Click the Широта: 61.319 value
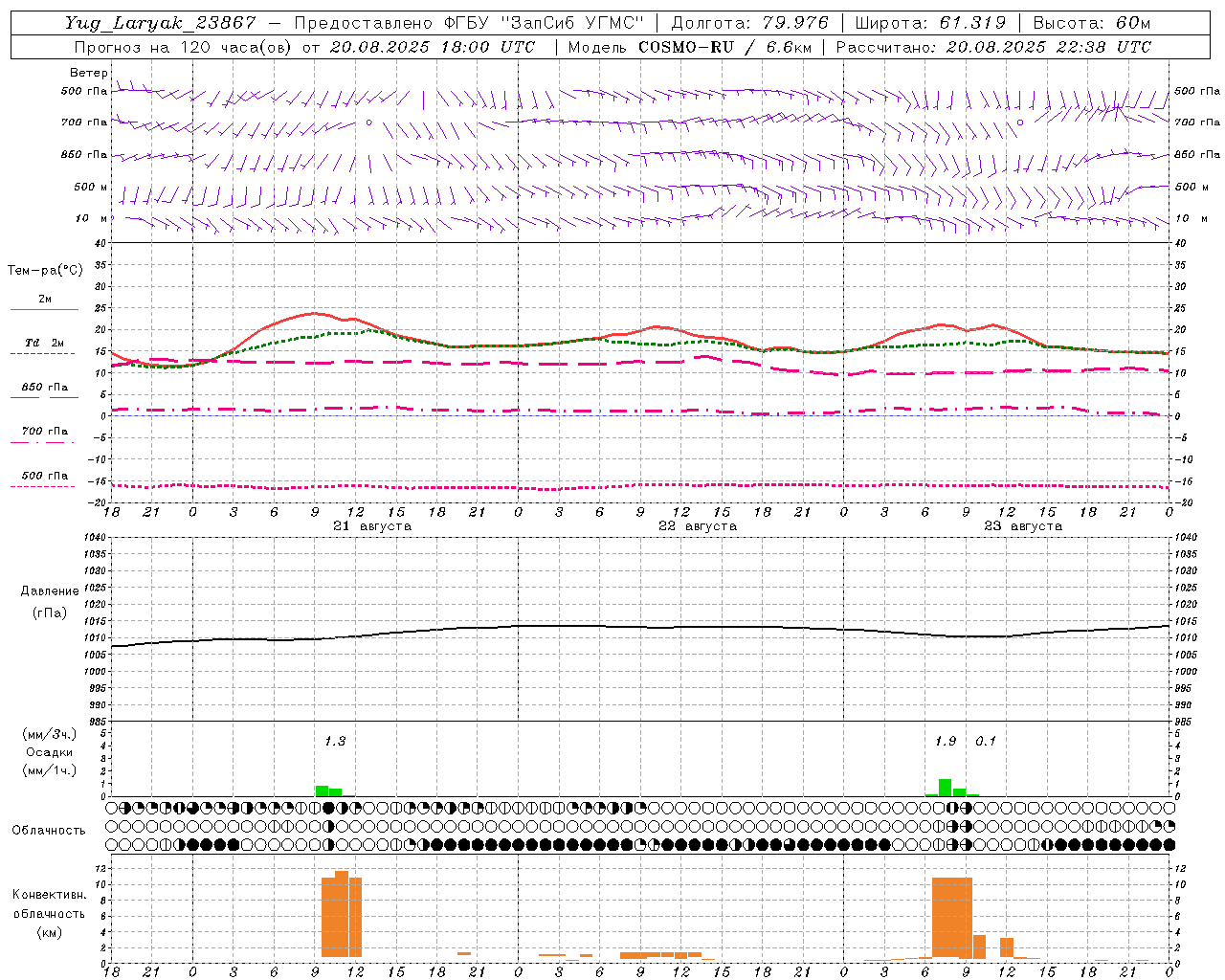 coord(930,23)
